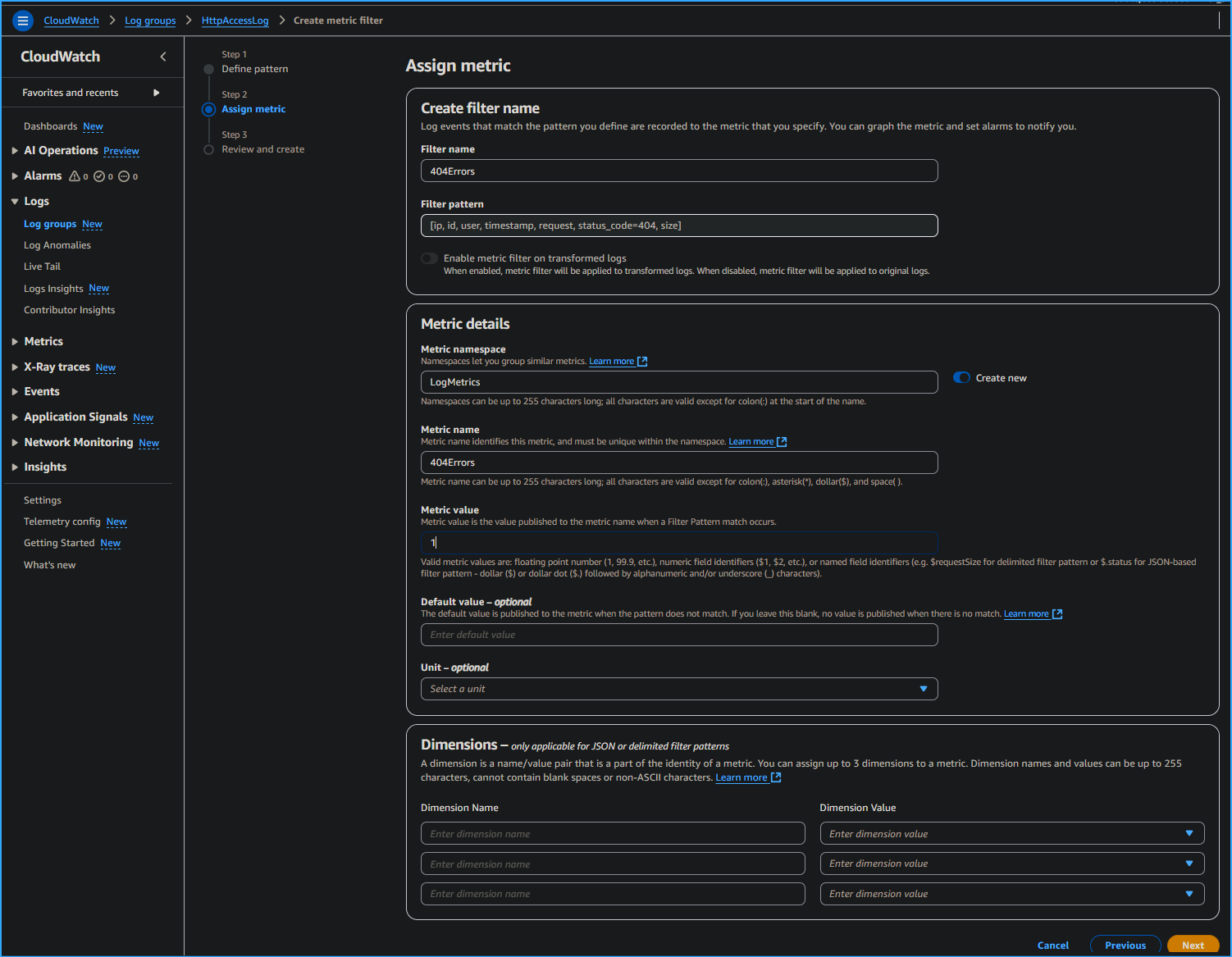Viewport: 1232px width, 957px height.
Task: Click external link icon beside Metric namespace Learn more
Action: tap(642, 362)
